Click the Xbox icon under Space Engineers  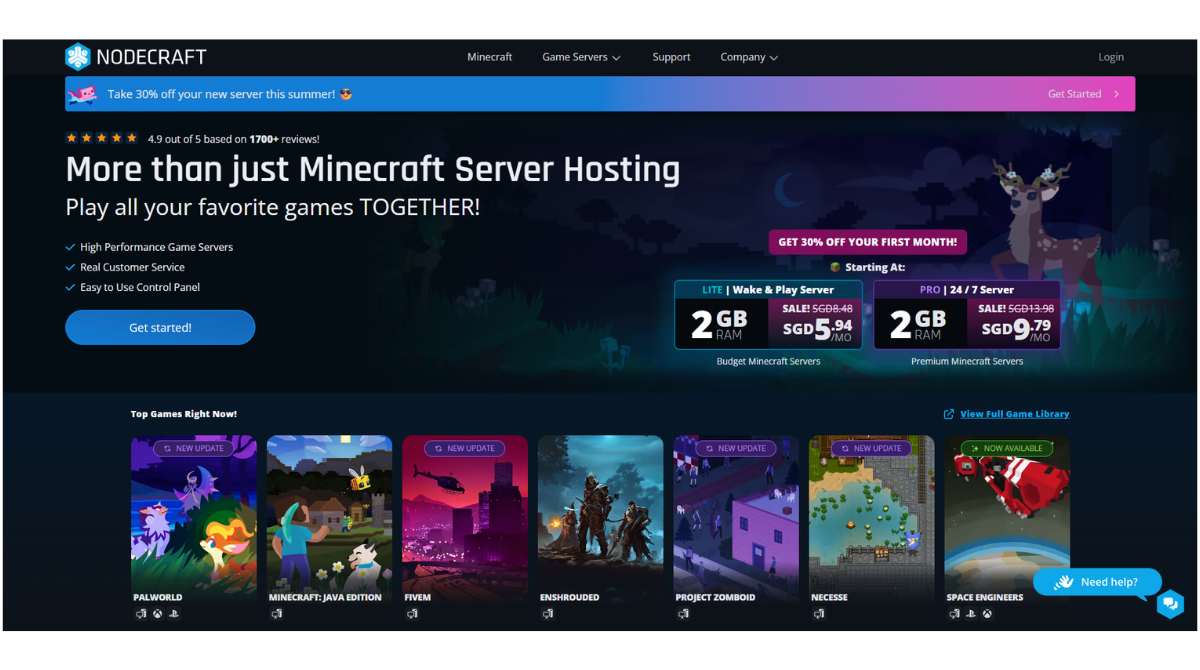tap(986, 614)
